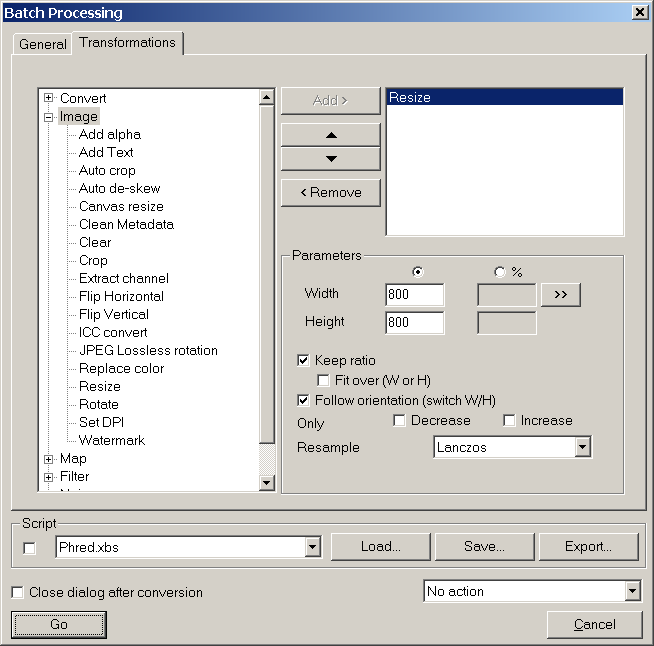Screen dimensions: 654x646
Task: Click the >> button next to Width
Action: pos(560,295)
